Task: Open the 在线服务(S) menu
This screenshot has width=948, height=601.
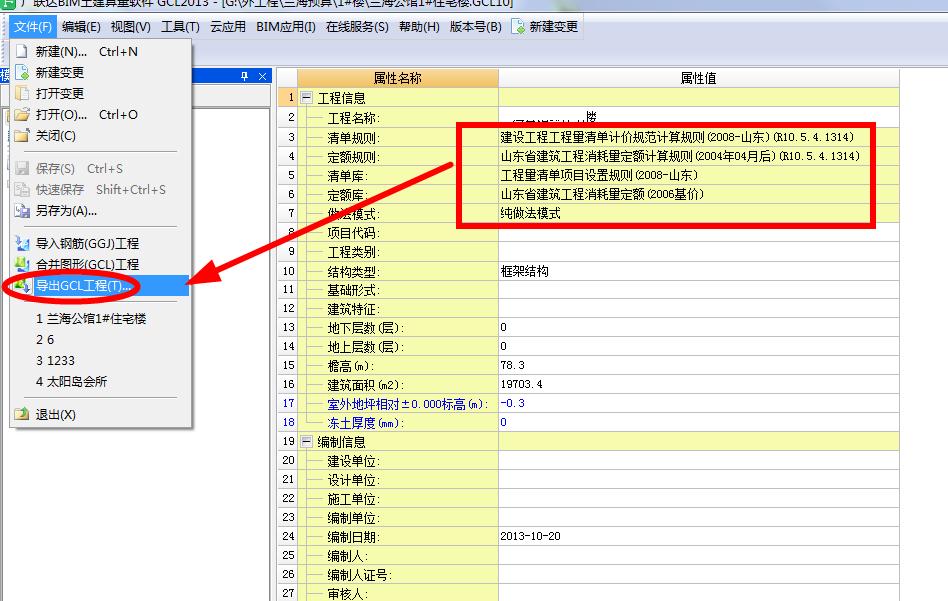Action: point(357,27)
